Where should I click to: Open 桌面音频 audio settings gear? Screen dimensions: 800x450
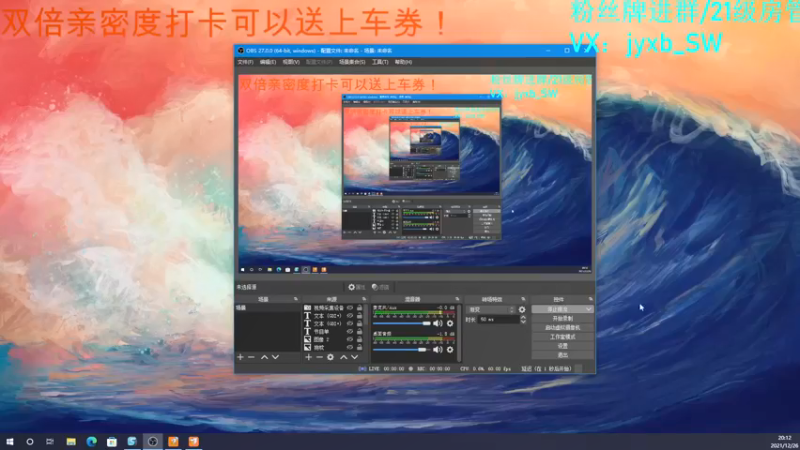(x=450, y=349)
